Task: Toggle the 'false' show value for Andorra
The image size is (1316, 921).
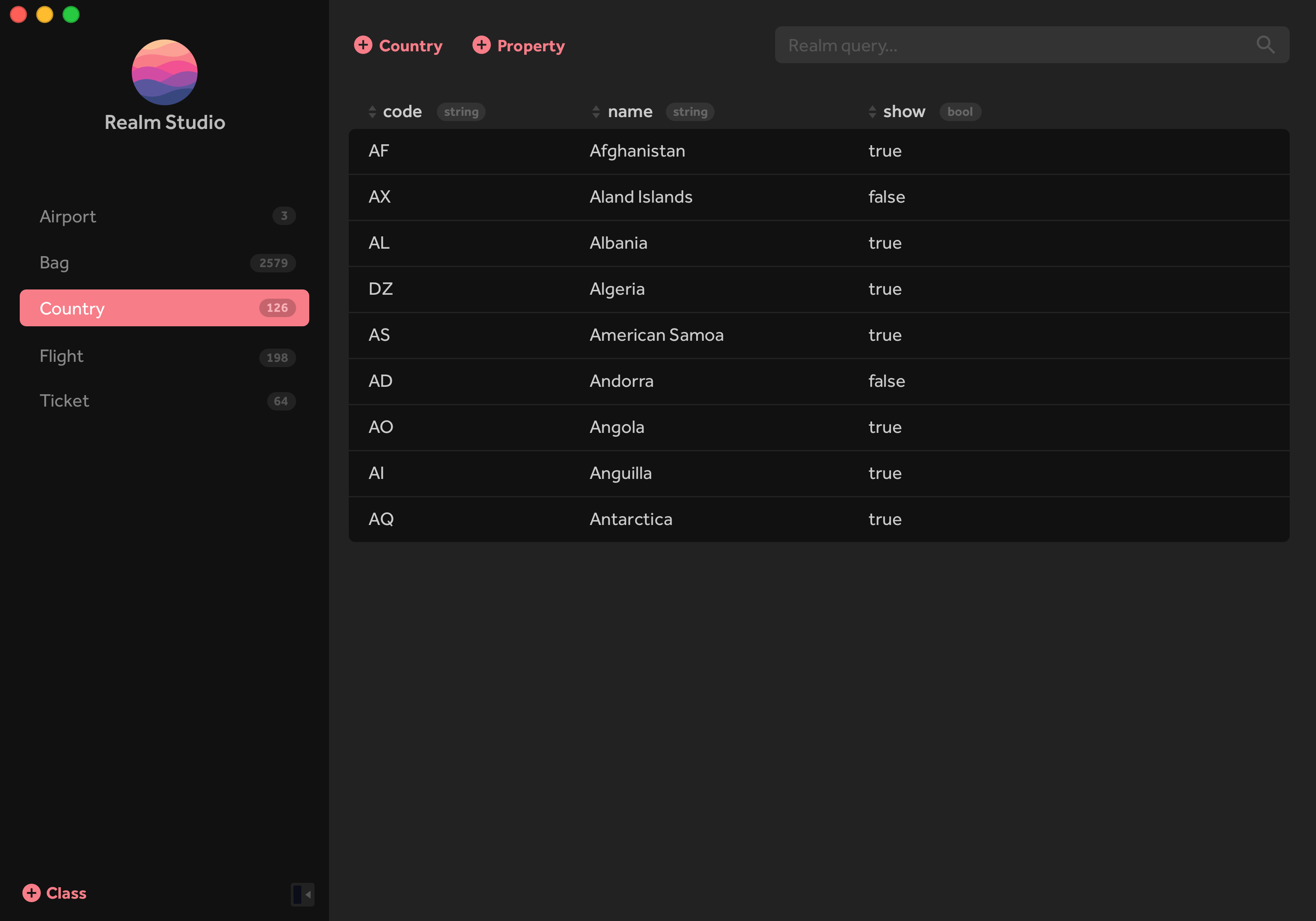Action: click(x=886, y=381)
